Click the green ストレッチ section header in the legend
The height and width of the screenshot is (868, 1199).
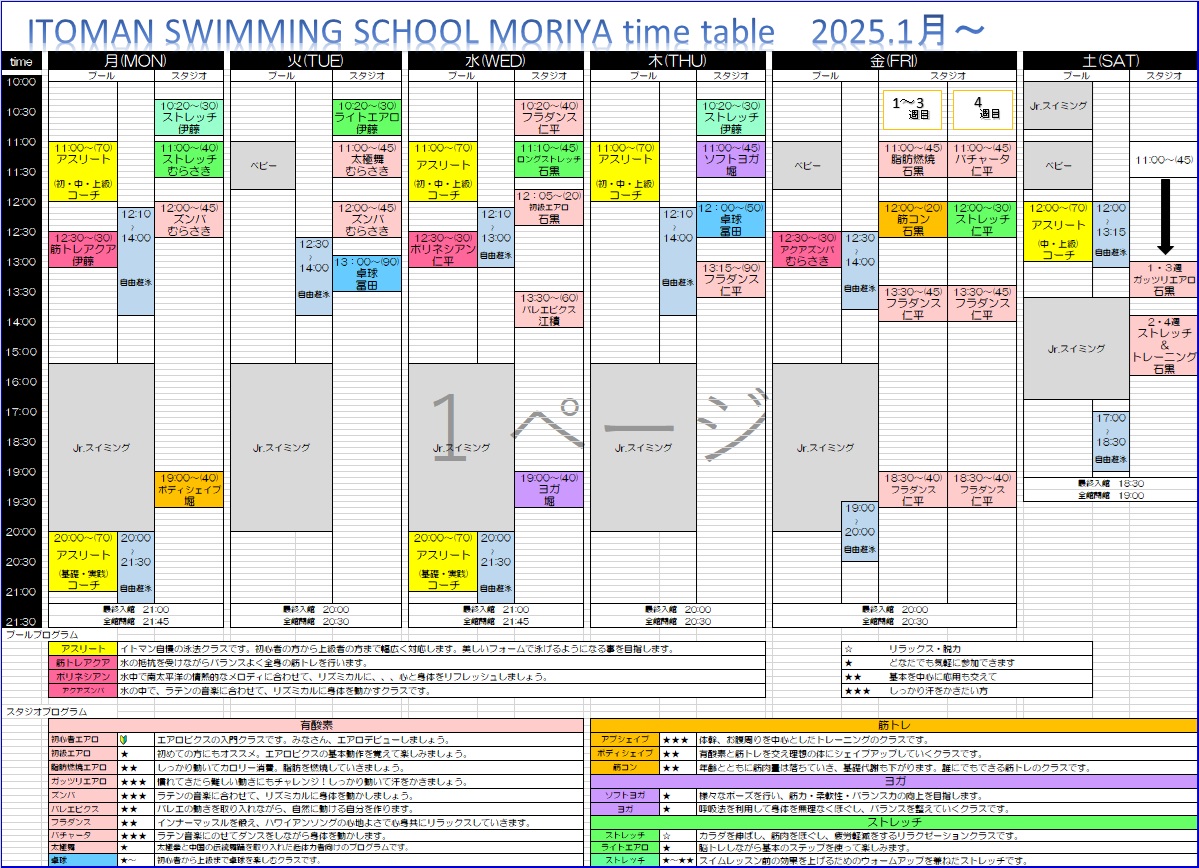pos(894,822)
